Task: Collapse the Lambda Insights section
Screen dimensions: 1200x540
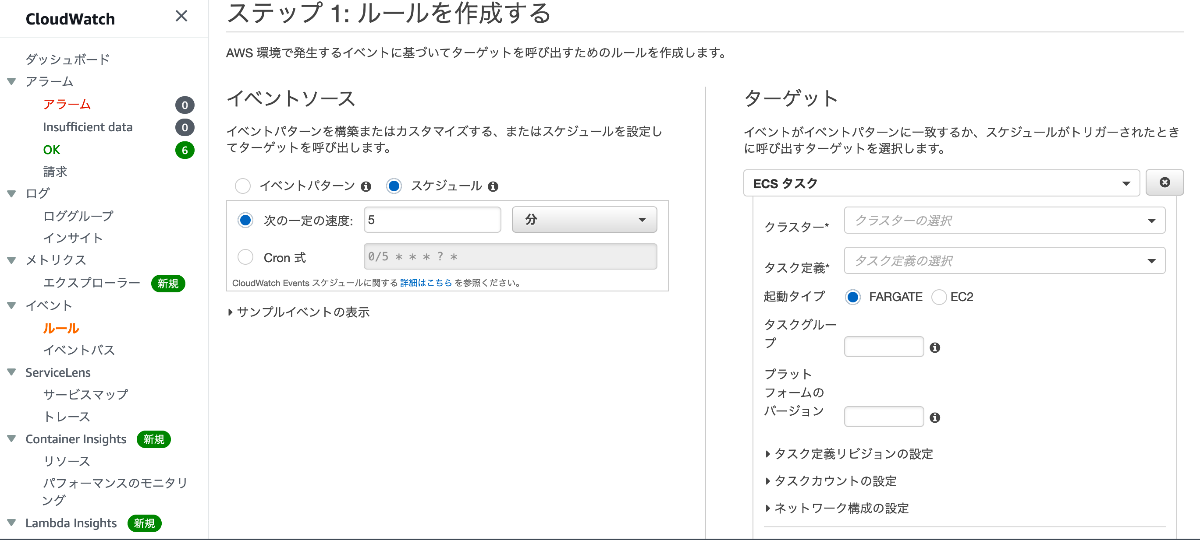Action: (11, 523)
